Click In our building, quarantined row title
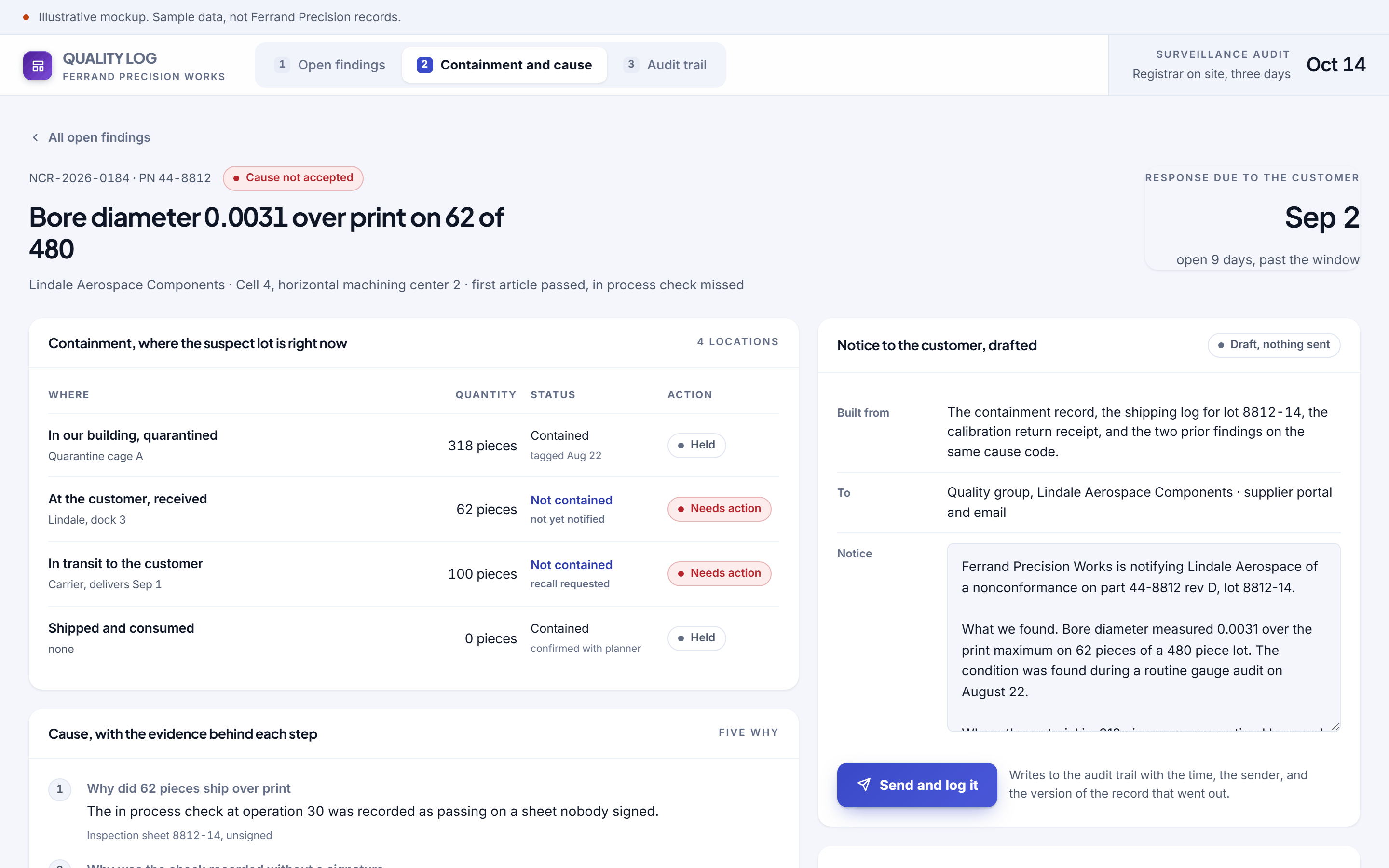1389x868 pixels. click(x=133, y=435)
